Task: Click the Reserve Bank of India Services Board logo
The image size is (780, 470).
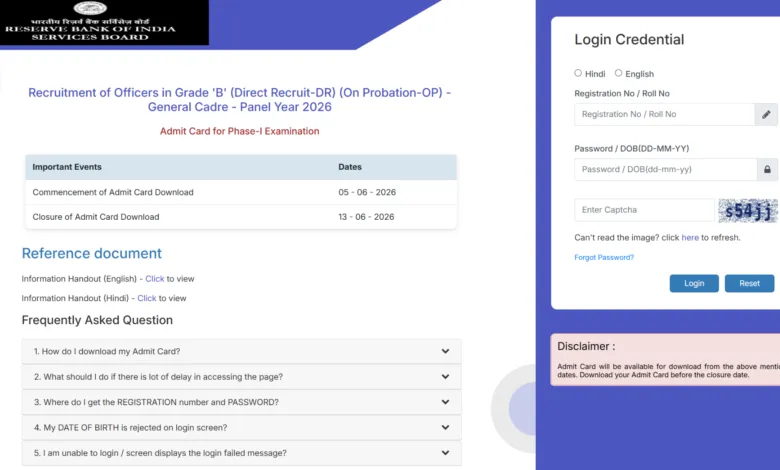Action: coord(104,22)
